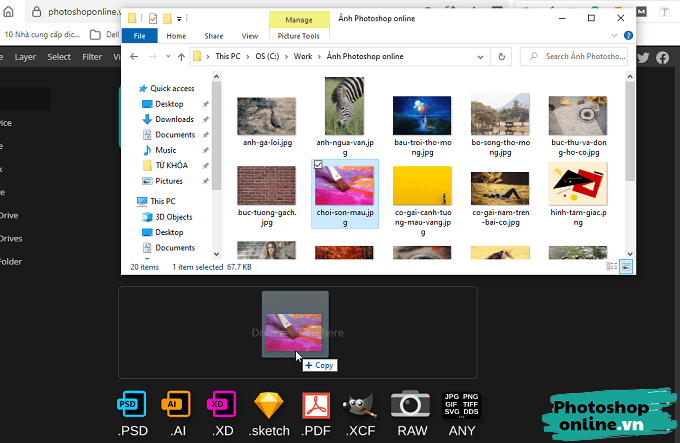Viewport: 680px width, 443px height.
Task: Go to Downloads in Quick access
Action: click(x=174, y=119)
